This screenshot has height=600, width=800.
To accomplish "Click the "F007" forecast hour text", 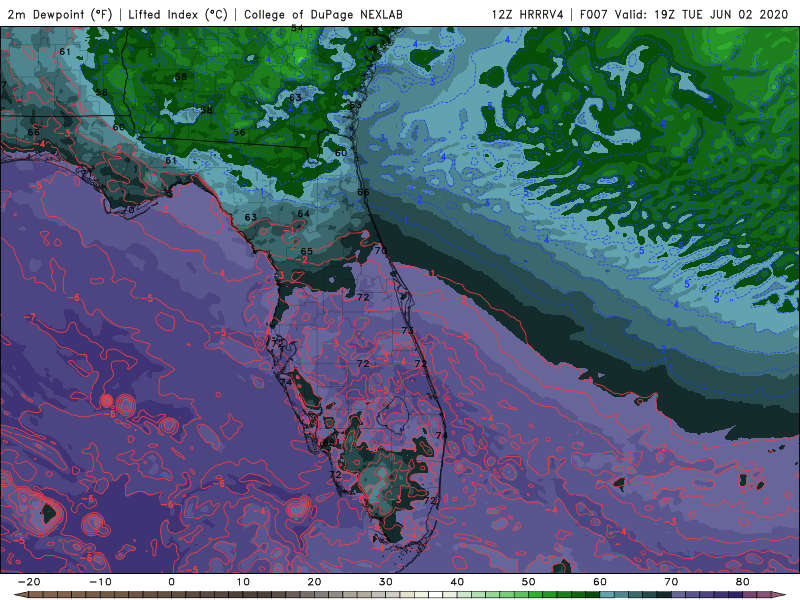I will pyautogui.click(x=593, y=14).
